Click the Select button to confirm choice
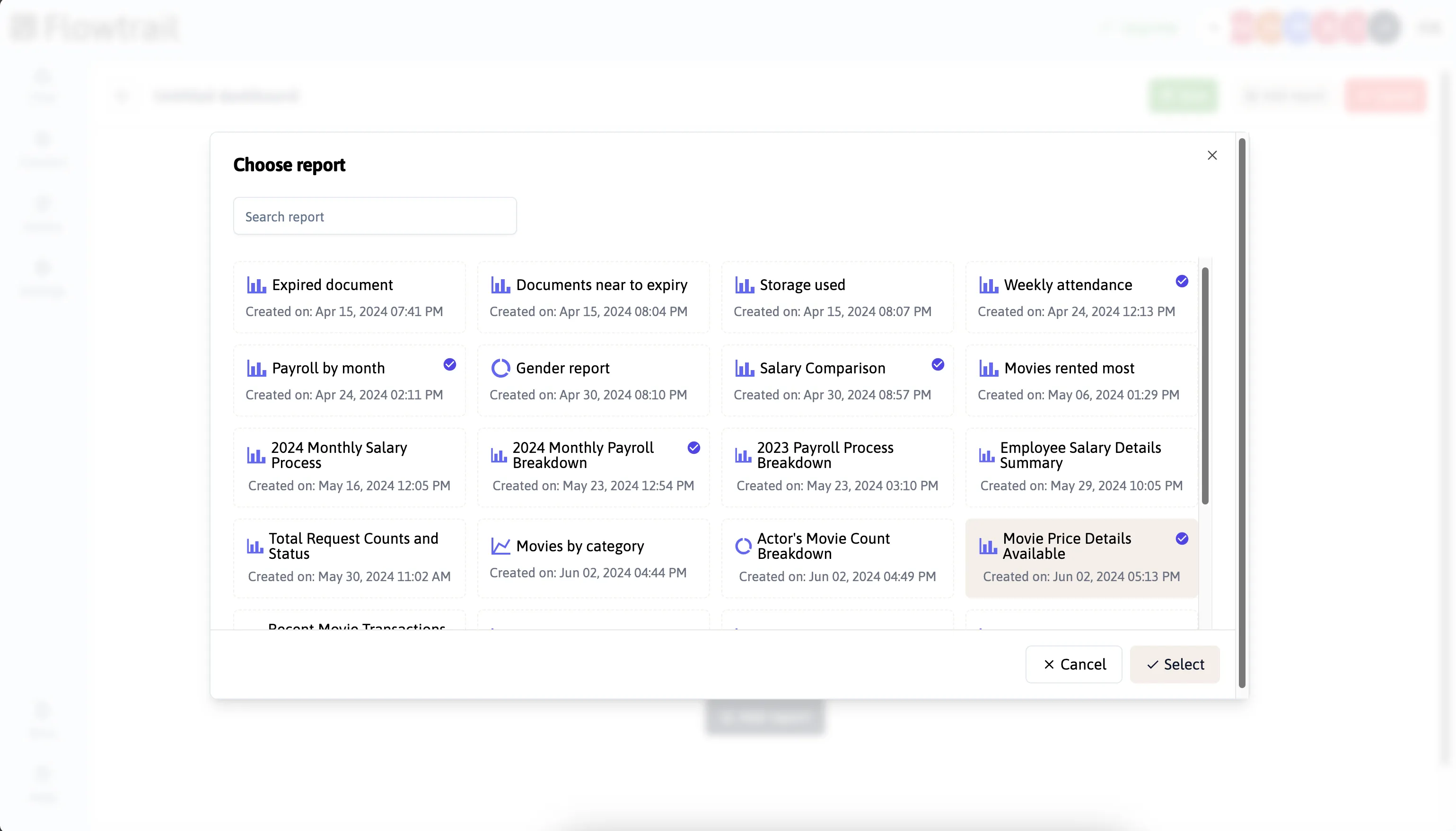 pyautogui.click(x=1175, y=664)
